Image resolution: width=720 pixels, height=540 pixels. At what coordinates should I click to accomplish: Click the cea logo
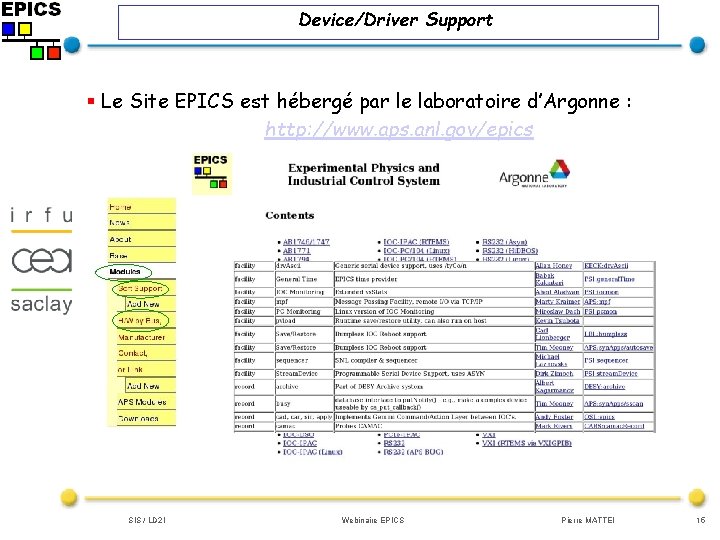click(42, 260)
